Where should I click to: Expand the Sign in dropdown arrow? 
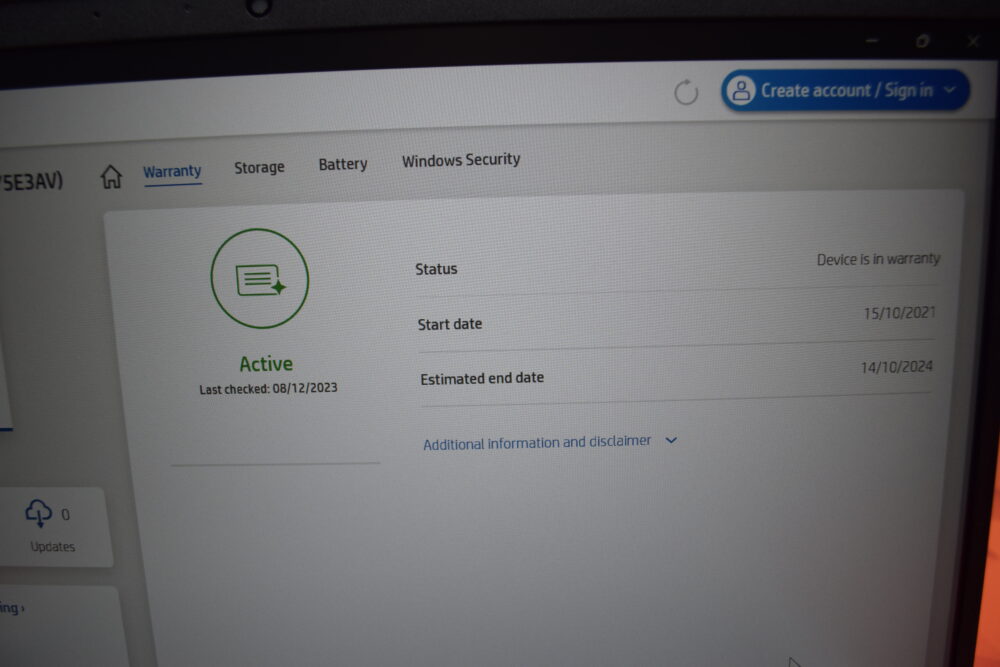(x=949, y=90)
